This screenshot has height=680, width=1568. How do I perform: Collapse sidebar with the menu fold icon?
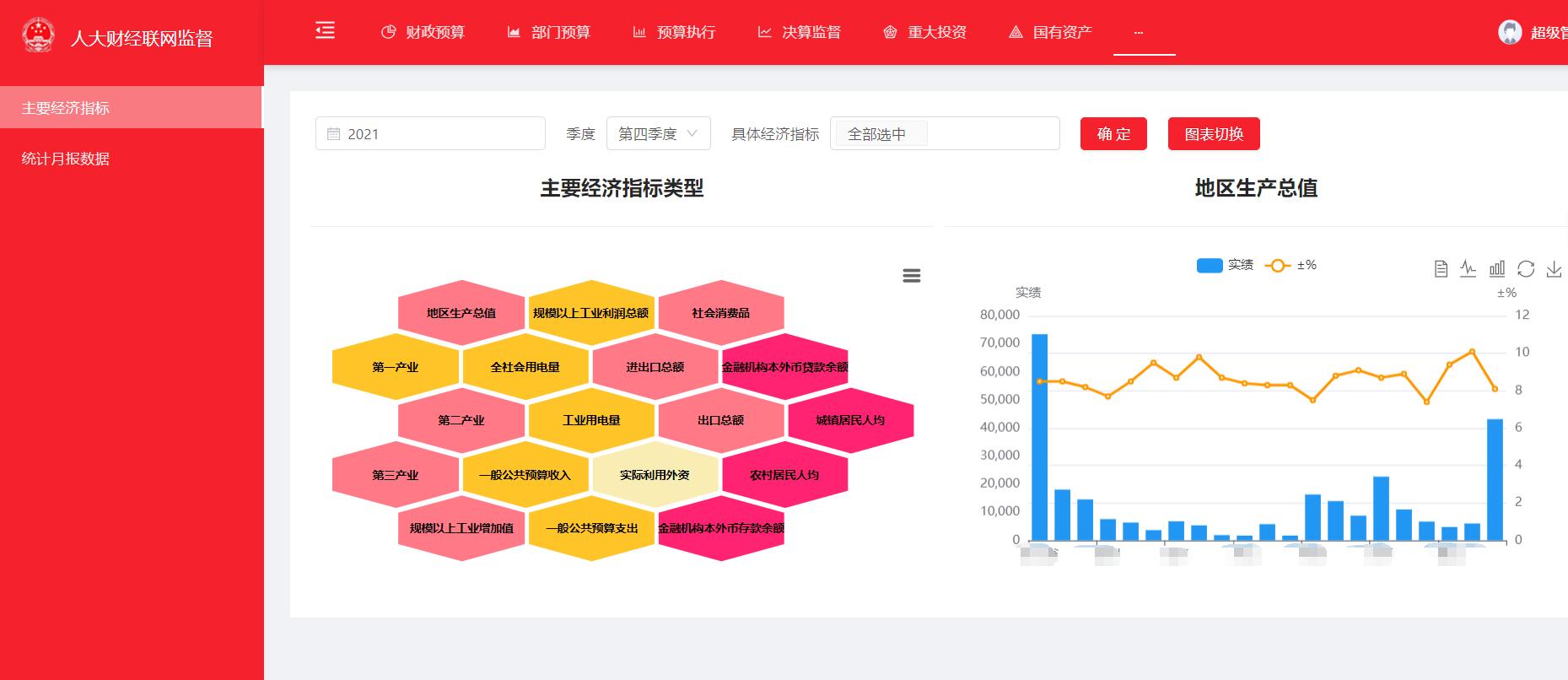[325, 31]
